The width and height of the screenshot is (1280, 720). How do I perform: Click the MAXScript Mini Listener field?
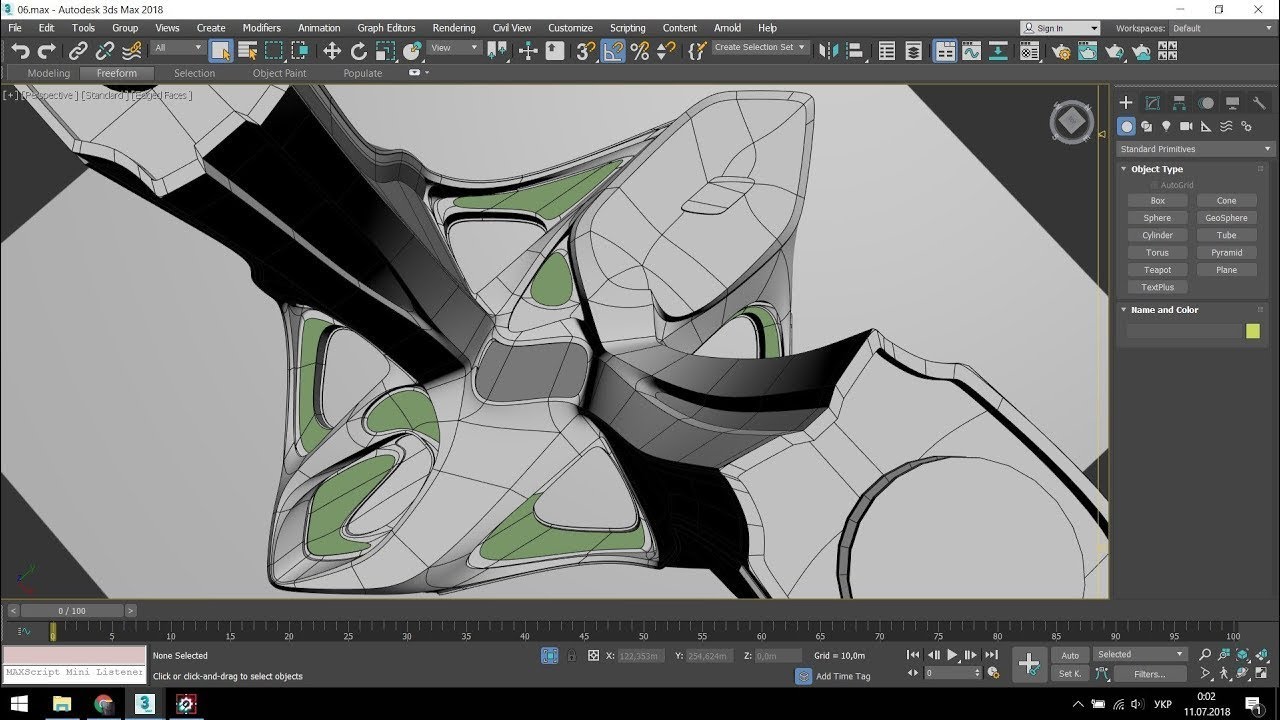[x=74, y=673]
